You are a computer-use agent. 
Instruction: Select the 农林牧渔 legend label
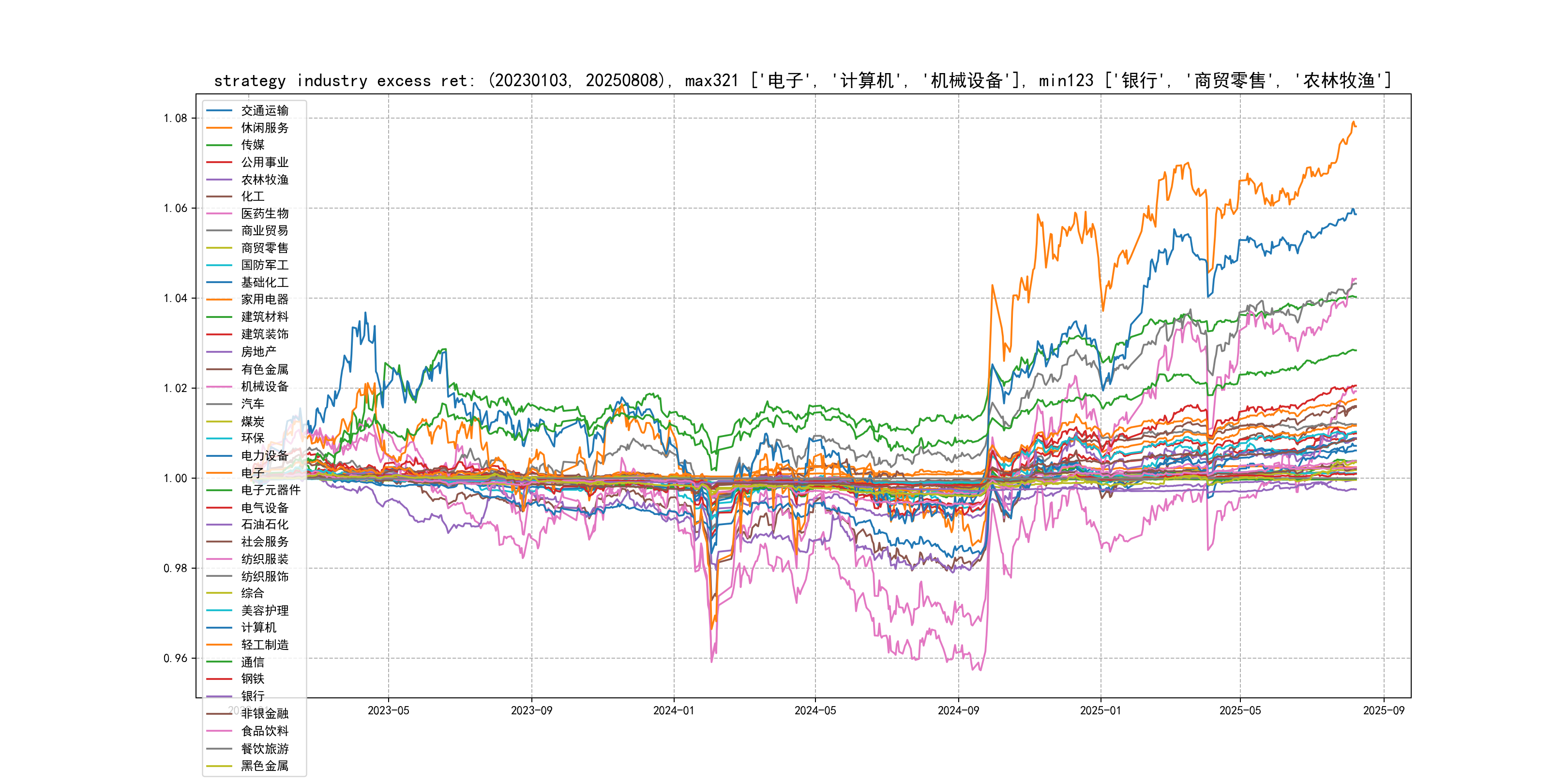(x=264, y=180)
